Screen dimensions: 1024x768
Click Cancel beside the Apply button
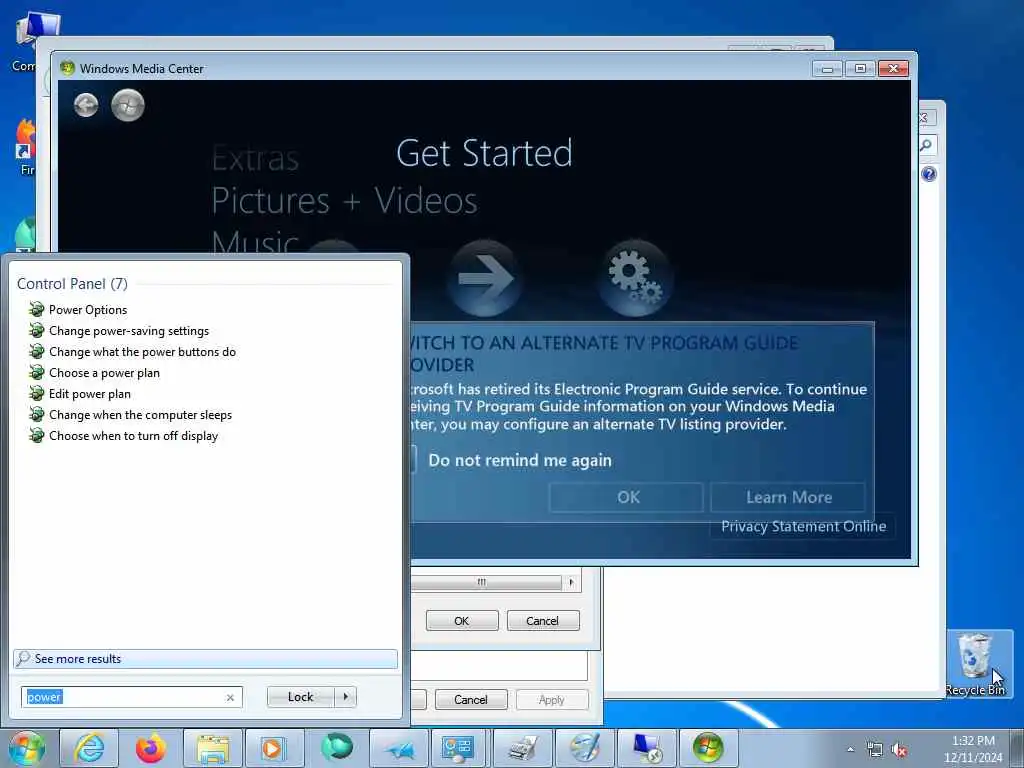pos(471,699)
